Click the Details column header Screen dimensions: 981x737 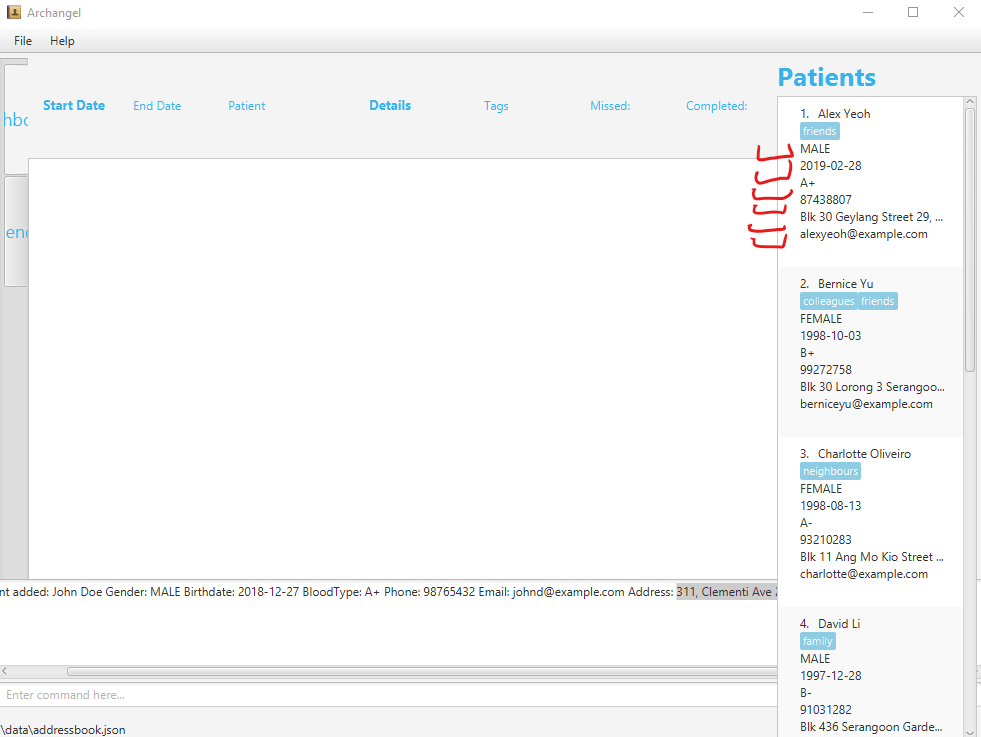coord(390,106)
